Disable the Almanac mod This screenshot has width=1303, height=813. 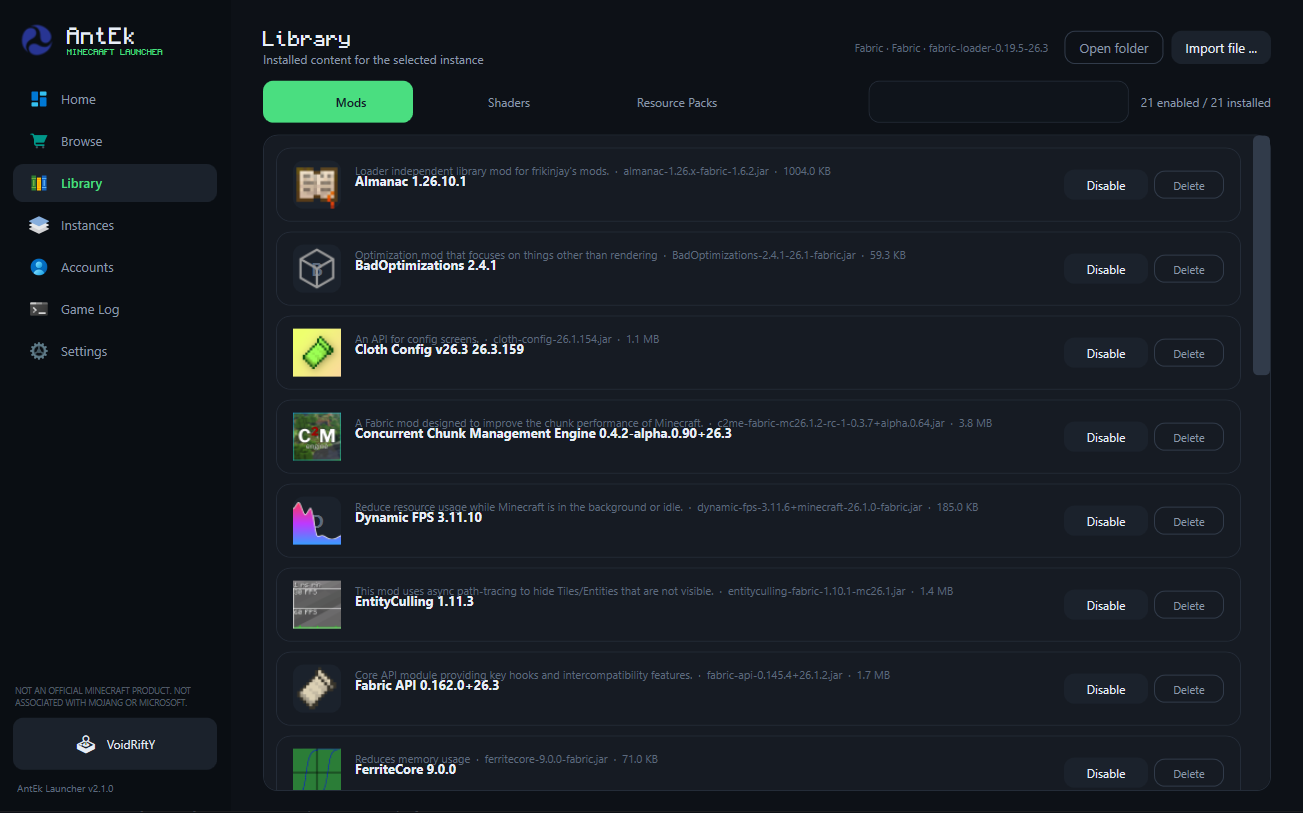tap(1106, 185)
